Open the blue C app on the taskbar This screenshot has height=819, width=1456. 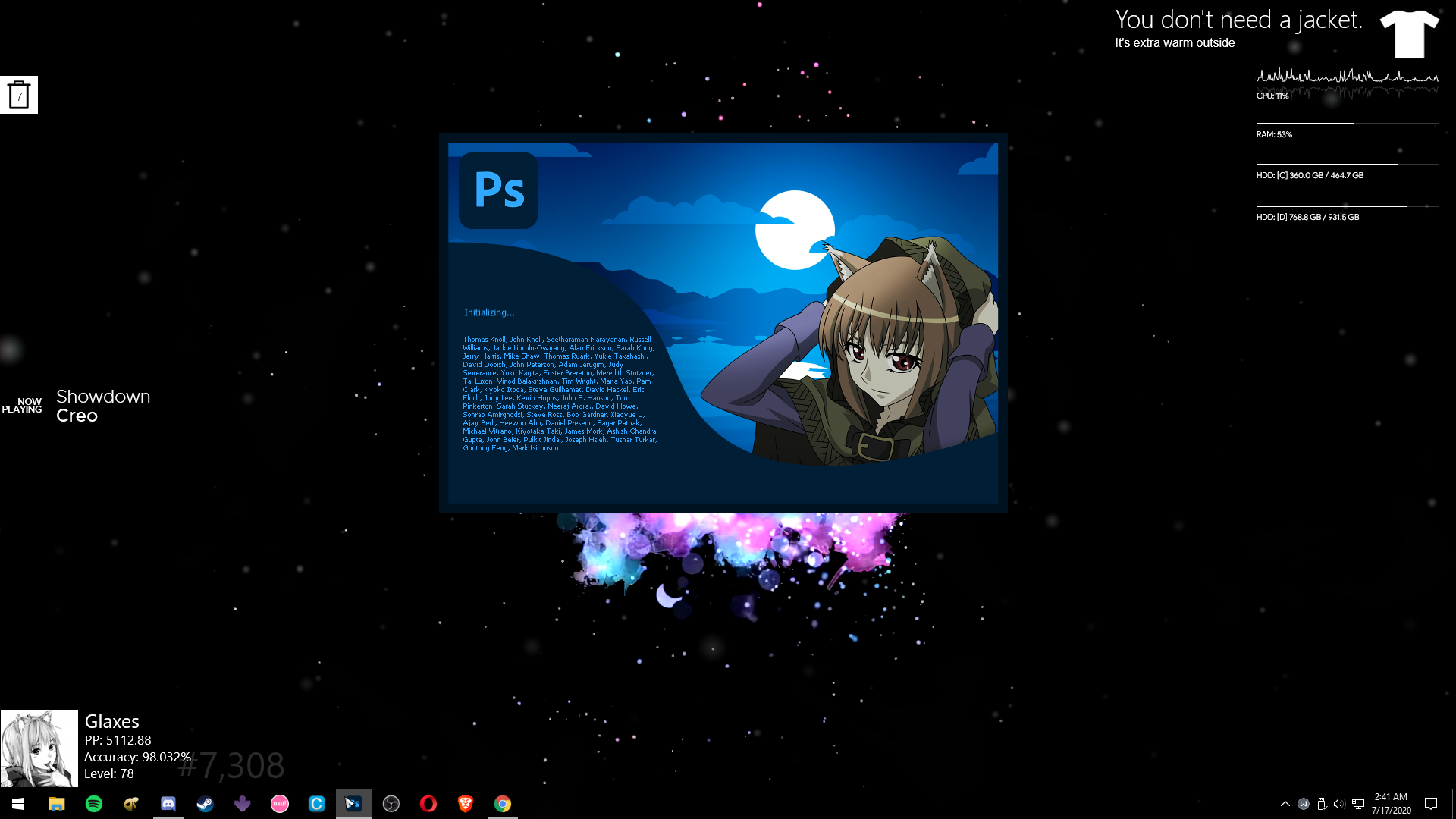click(317, 804)
